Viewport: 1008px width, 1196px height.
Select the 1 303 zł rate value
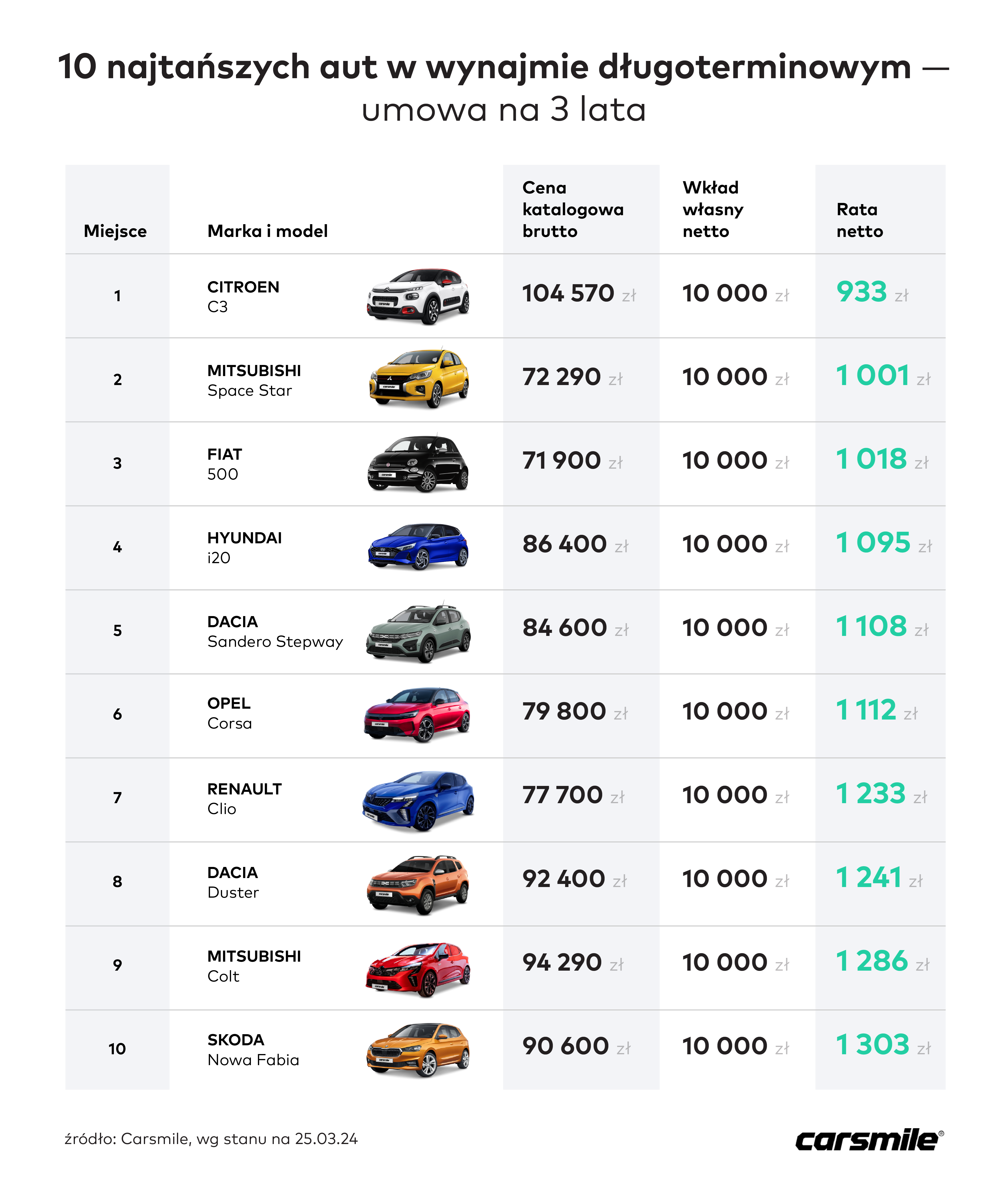pos(883,1045)
